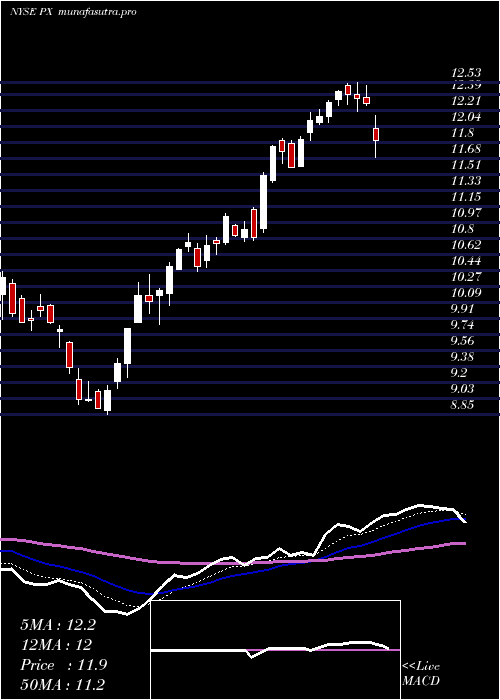Click the 12.21 price axis label
Viewport: 500px width, 700px height.
pos(466,101)
